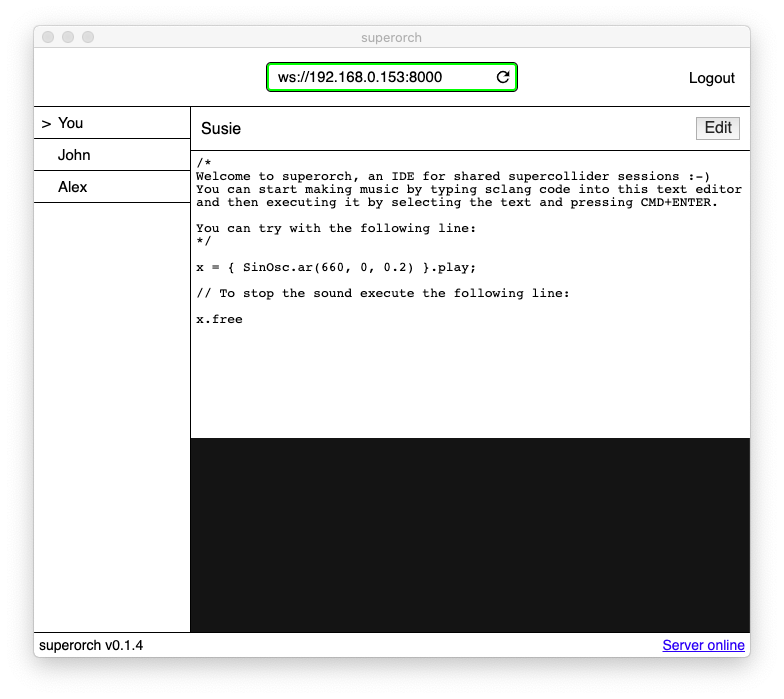The image size is (784, 699).
Task: Log out using the Logout link
Action: click(712, 78)
